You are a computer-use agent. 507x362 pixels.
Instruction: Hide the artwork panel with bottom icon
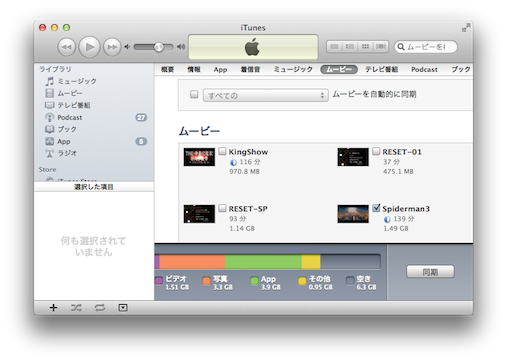[123, 308]
